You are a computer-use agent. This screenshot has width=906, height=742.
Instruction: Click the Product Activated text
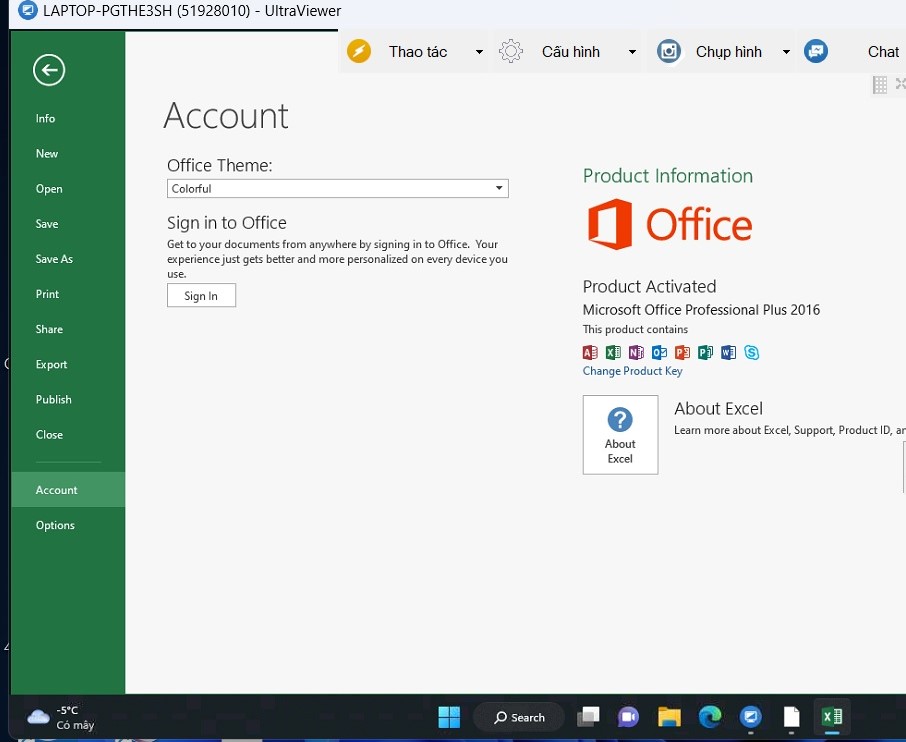point(649,287)
